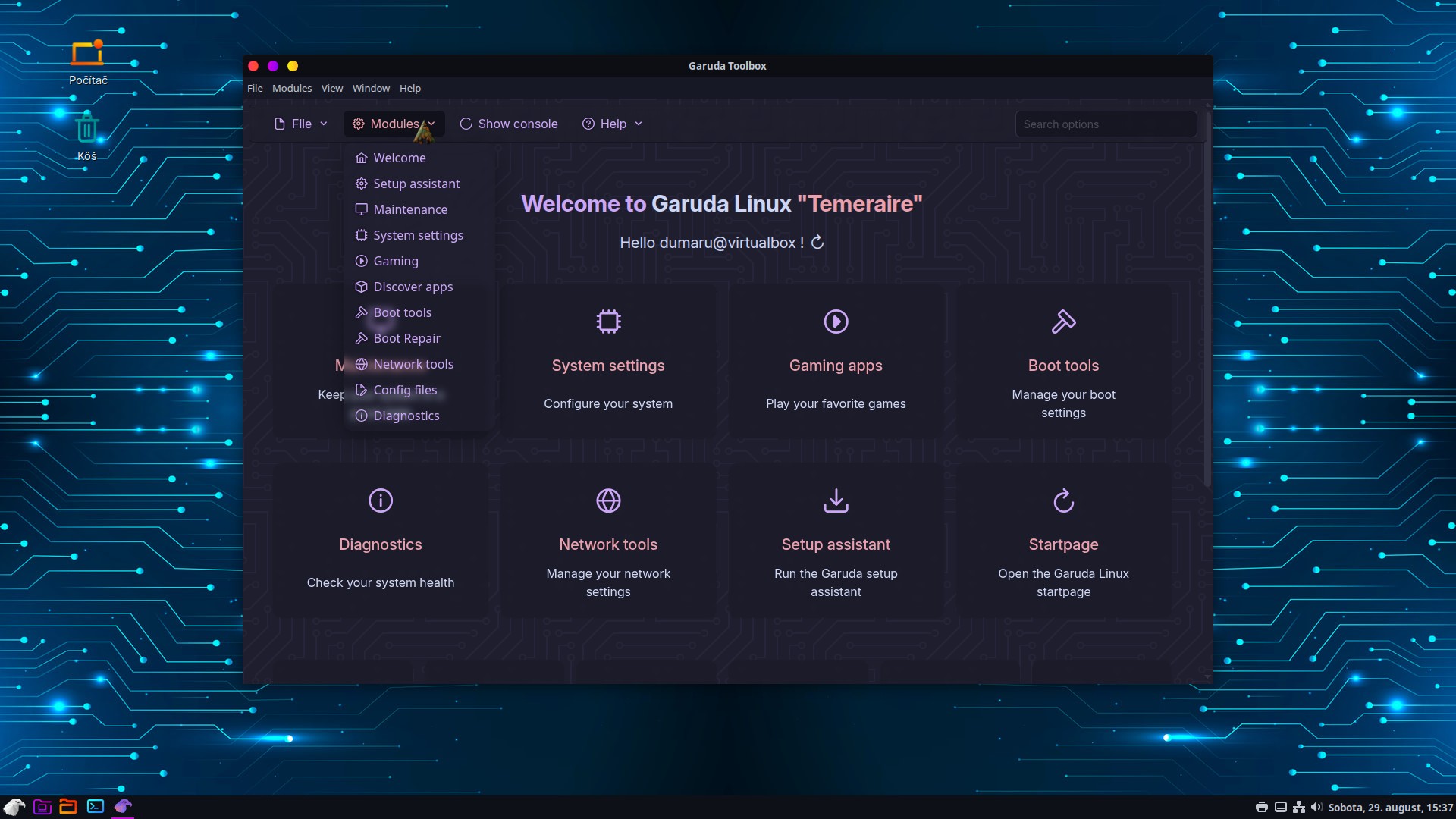This screenshot has height=819, width=1456.
Task: Click the clock showing Sobota, 29. august
Action: (1391, 808)
